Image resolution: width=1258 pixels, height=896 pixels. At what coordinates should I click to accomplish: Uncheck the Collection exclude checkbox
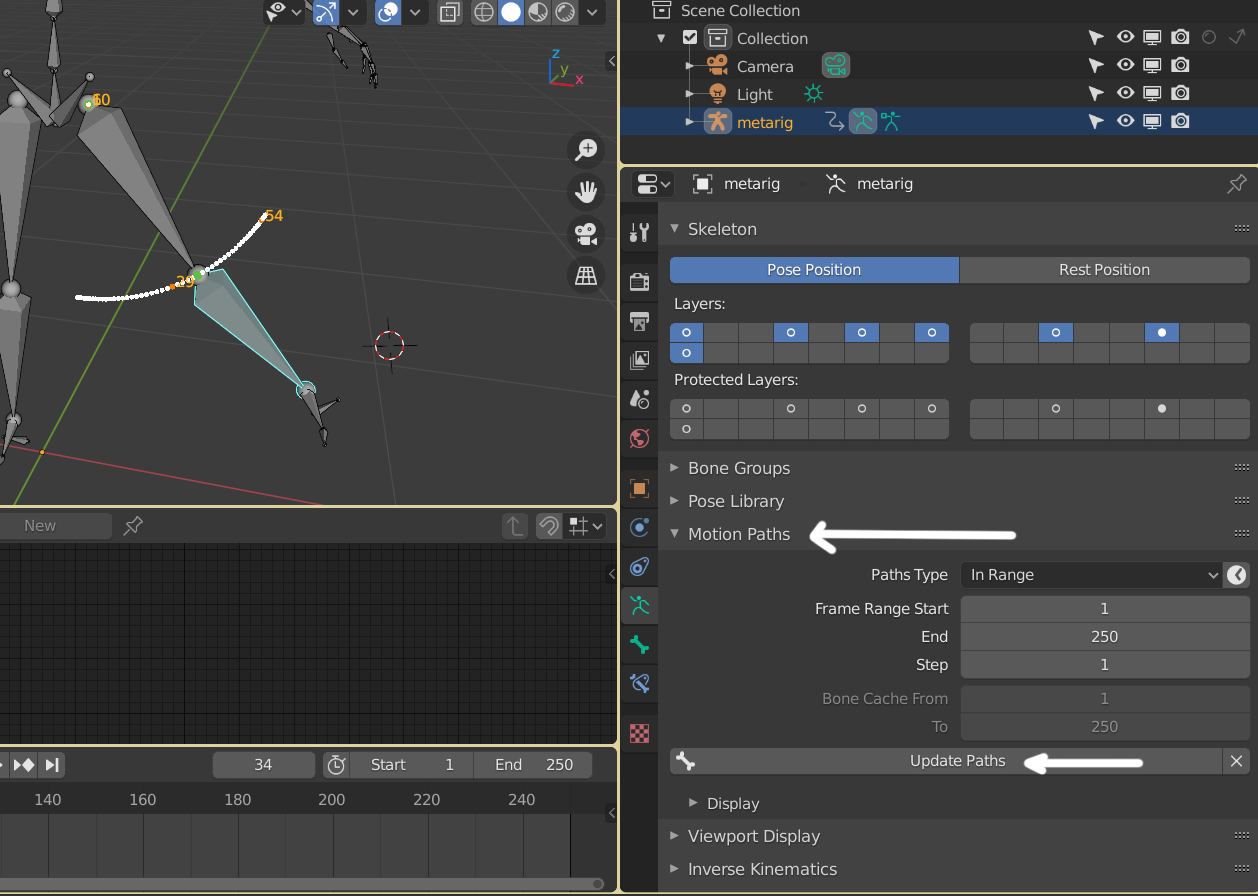pos(690,38)
